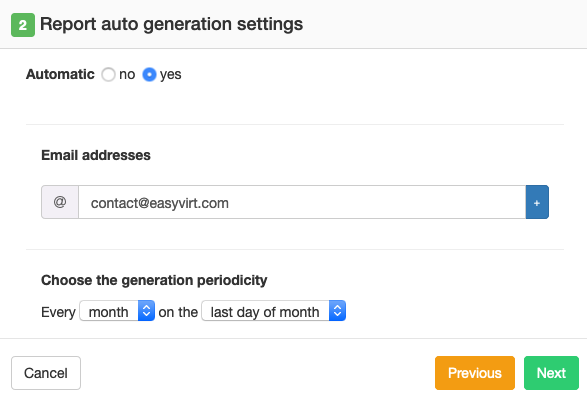587x403 pixels.
Task: Click the green step 2 badge
Action: pos(23,25)
